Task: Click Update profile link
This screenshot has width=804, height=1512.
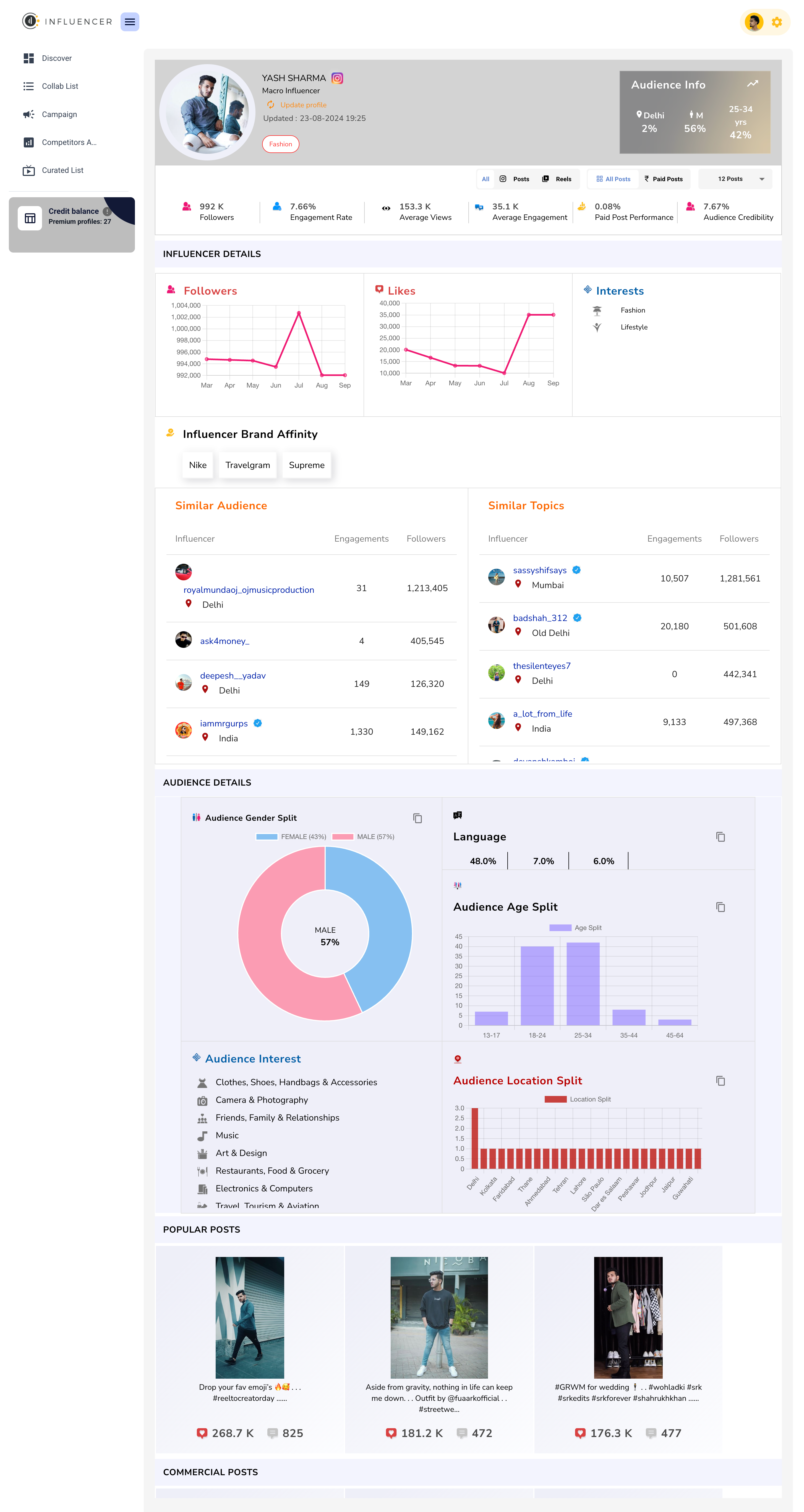Action: [303, 105]
